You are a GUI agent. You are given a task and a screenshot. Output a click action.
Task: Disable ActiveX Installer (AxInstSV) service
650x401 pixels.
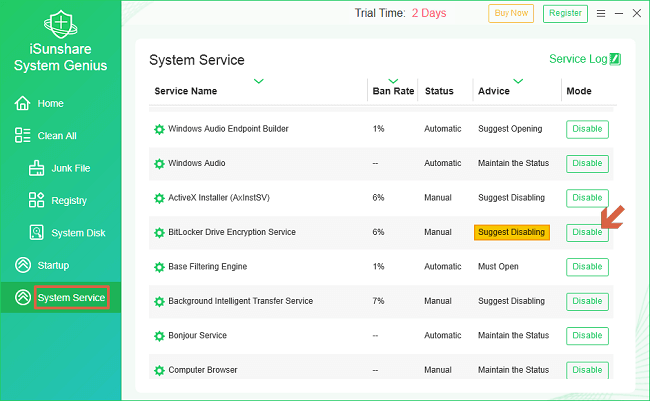587,198
